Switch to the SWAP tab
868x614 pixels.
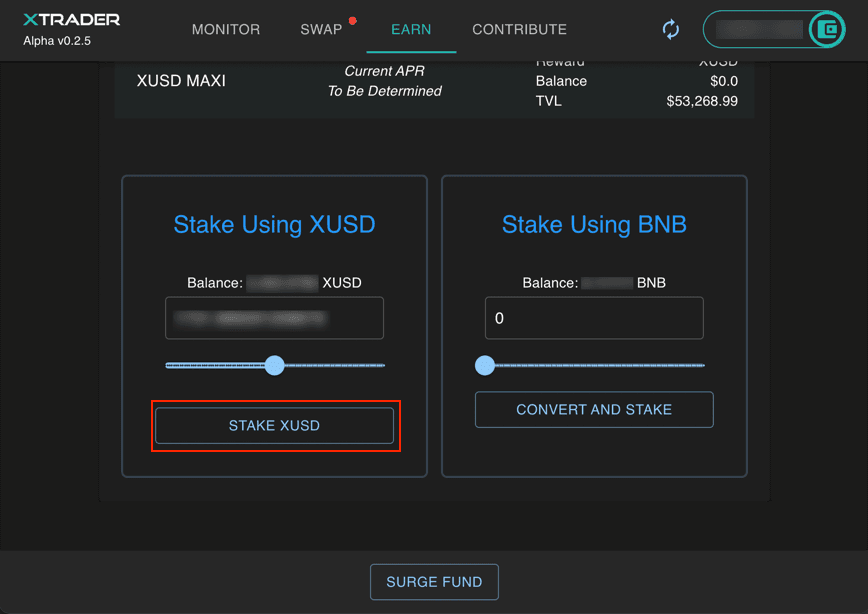pyautogui.click(x=321, y=30)
